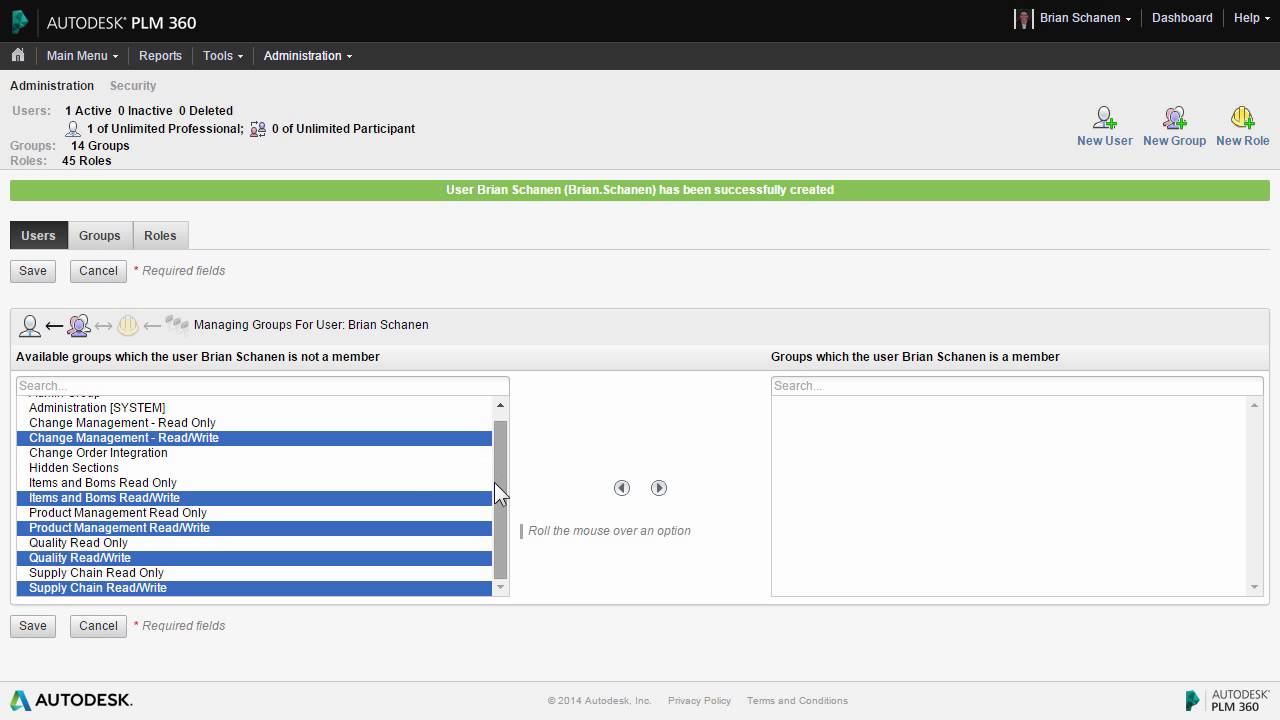Deselect Change Management - Read/Write group
This screenshot has width=1280, height=720.
[x=254, y=438]
